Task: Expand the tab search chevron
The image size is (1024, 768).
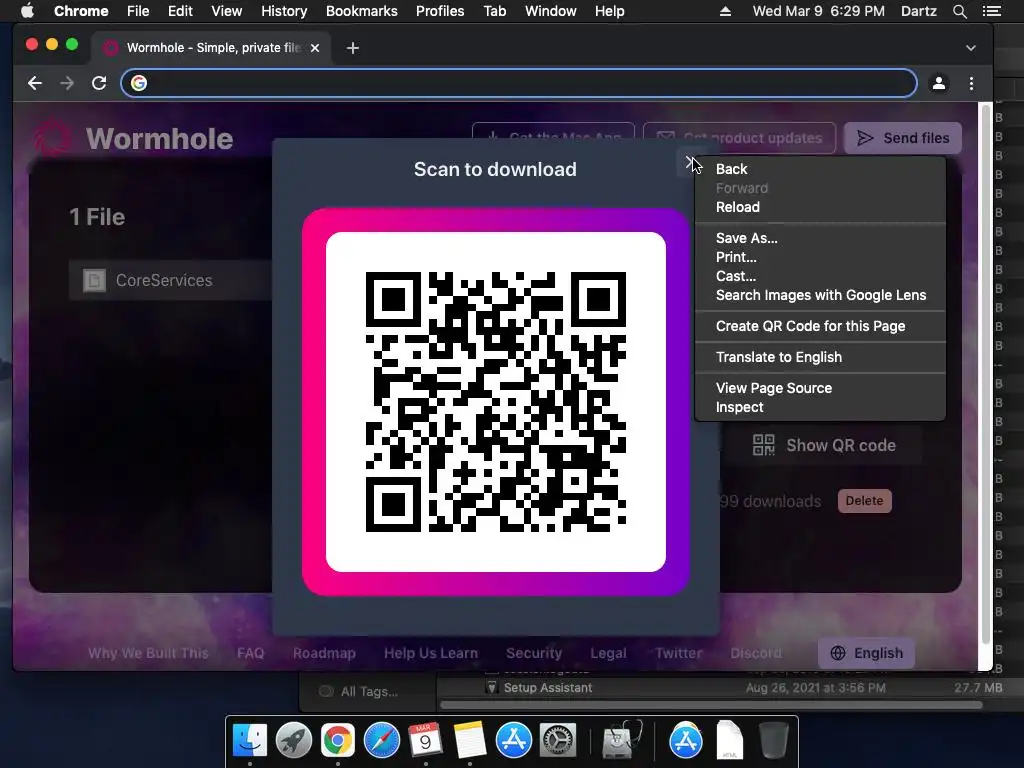Action: [970, 48]
